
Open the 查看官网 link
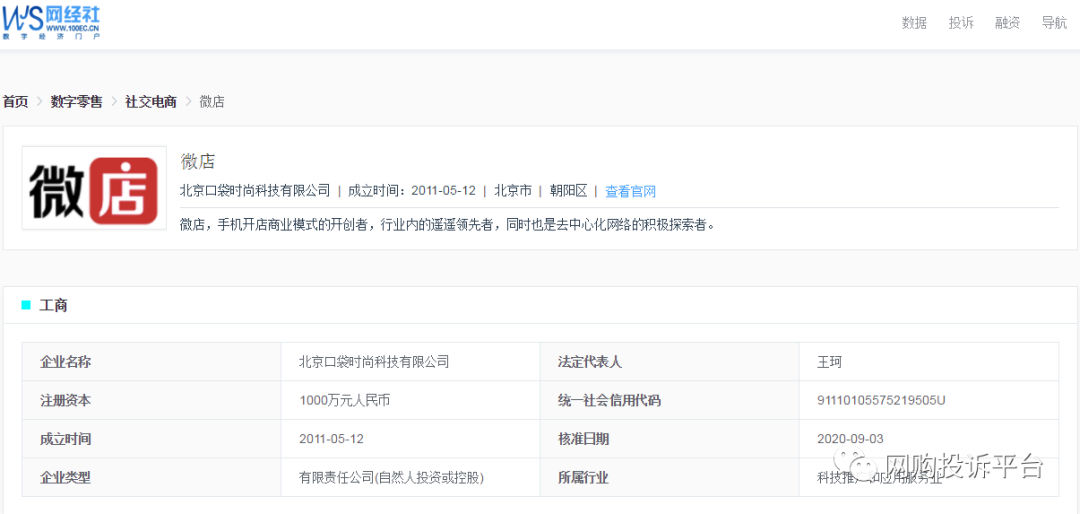point(630,192)
